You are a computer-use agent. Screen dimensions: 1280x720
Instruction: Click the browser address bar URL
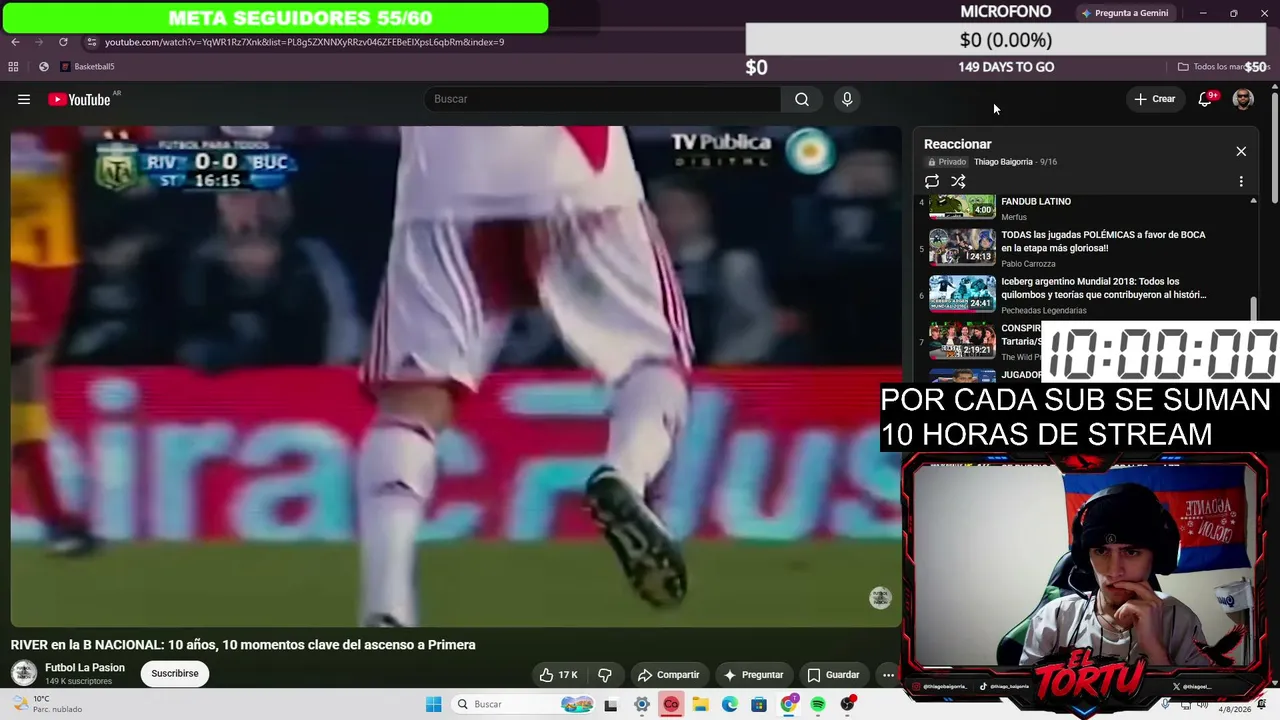click(x=304, y=42)
